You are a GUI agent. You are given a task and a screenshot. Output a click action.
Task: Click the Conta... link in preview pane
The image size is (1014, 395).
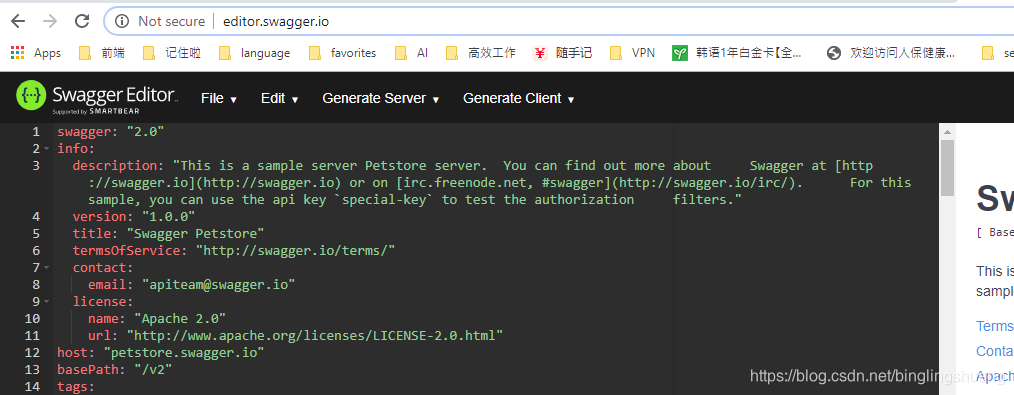point(995,351)
